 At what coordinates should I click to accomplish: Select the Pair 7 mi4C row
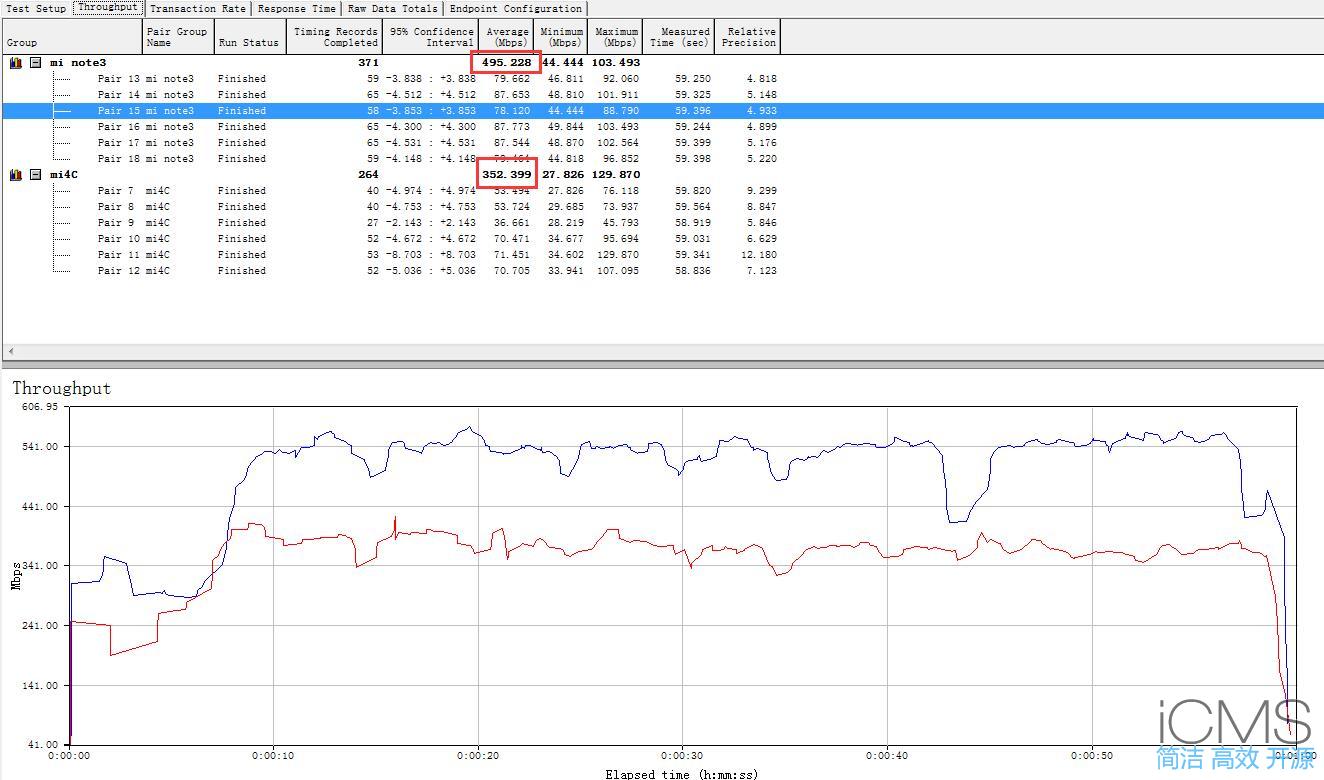tap(662, 191)
